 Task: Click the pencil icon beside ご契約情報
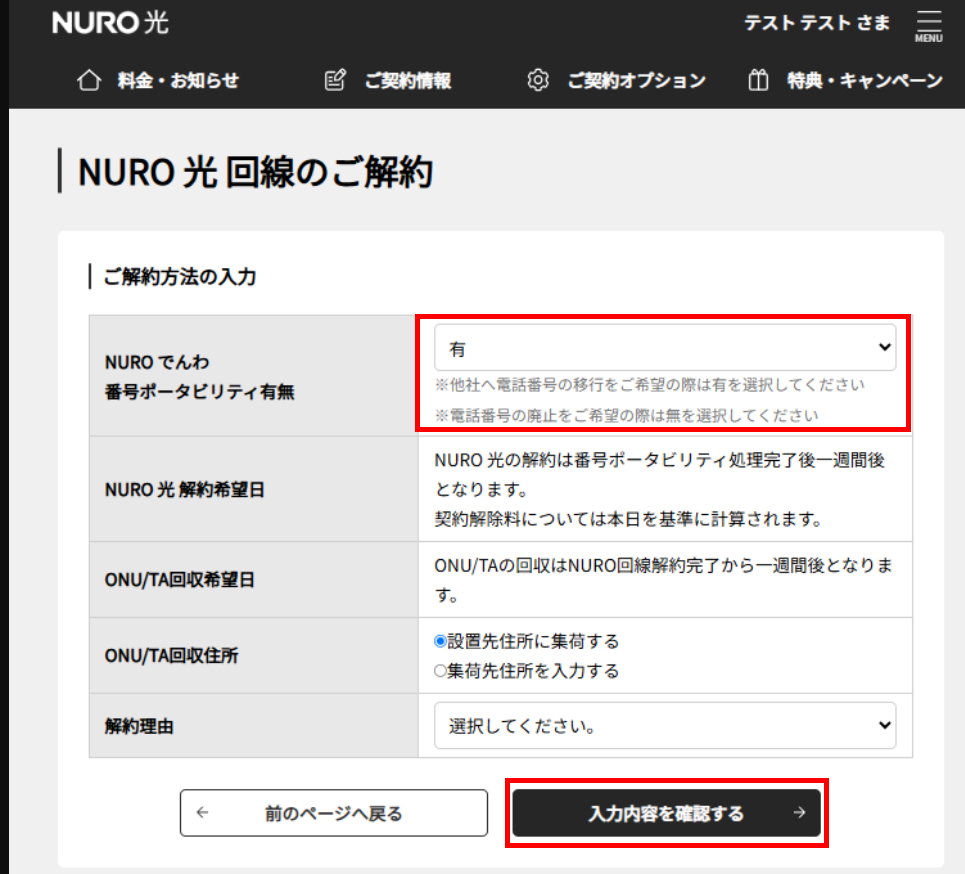(x=336, y=81)
